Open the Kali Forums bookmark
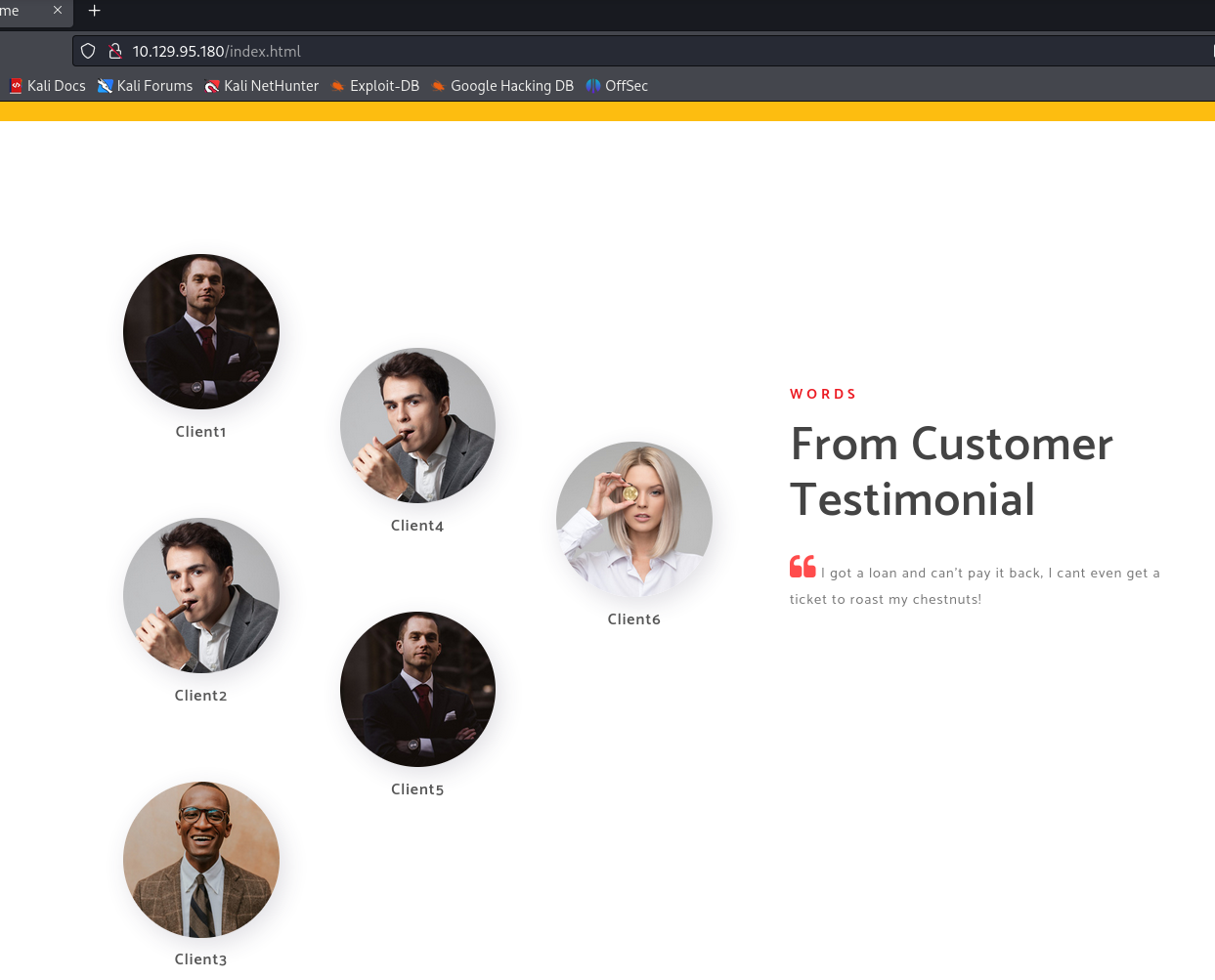This screenshot has width=1215, height=980. [x=145, y=86]
